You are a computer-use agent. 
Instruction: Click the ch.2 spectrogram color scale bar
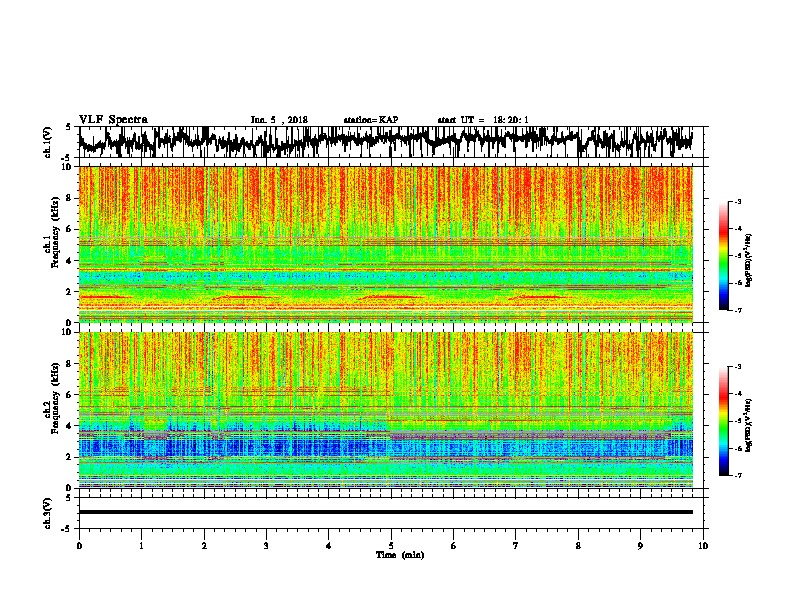click(x=724, y=421)
